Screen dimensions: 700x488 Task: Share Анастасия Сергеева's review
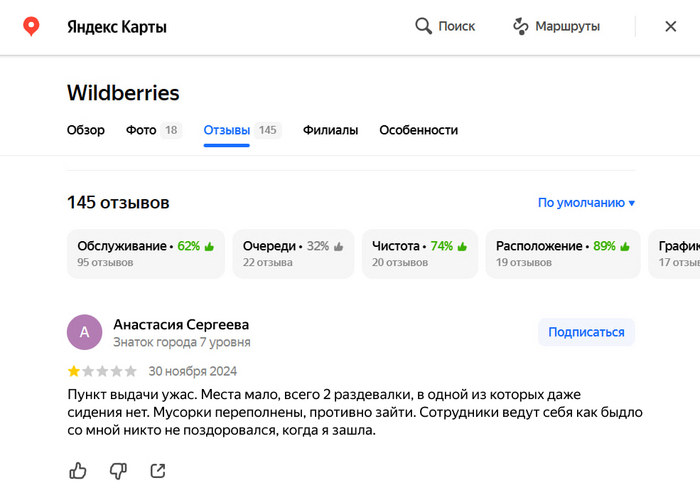click(x=157, y=470)
